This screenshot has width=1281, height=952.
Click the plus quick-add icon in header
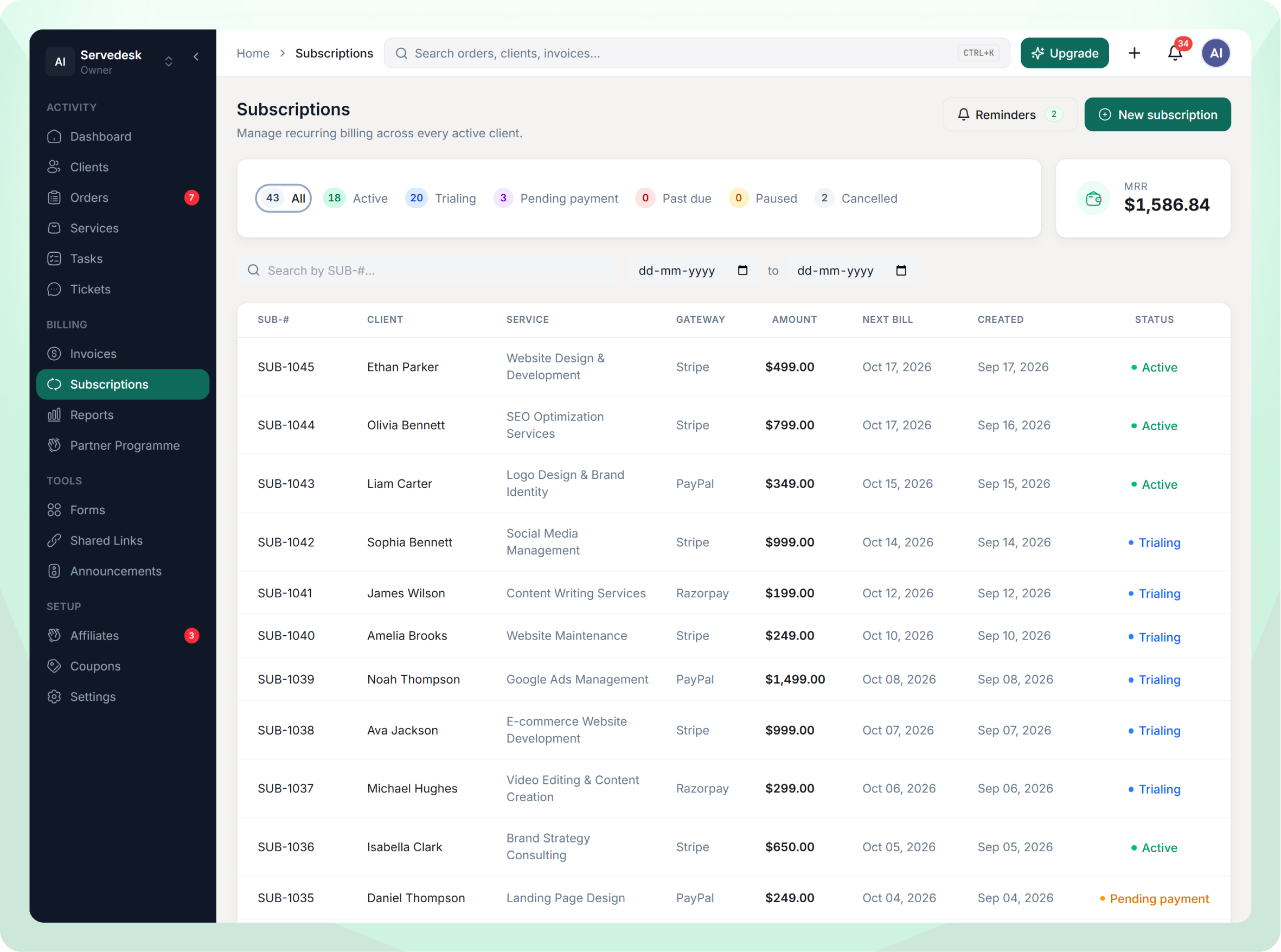(x=1134, y=53)
